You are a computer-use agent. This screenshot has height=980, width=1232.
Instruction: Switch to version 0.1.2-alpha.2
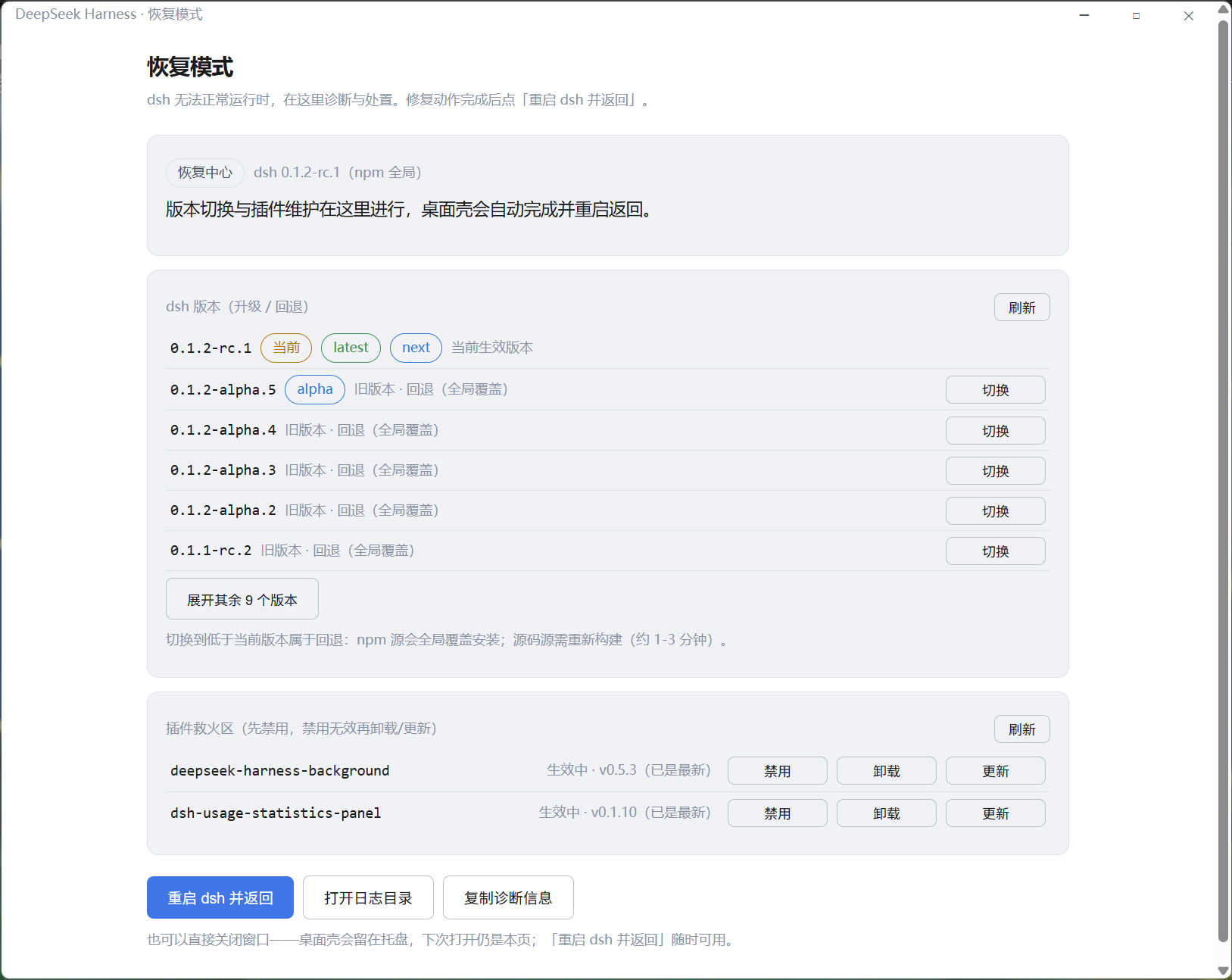pyautogui.click(x=995, y=511)
